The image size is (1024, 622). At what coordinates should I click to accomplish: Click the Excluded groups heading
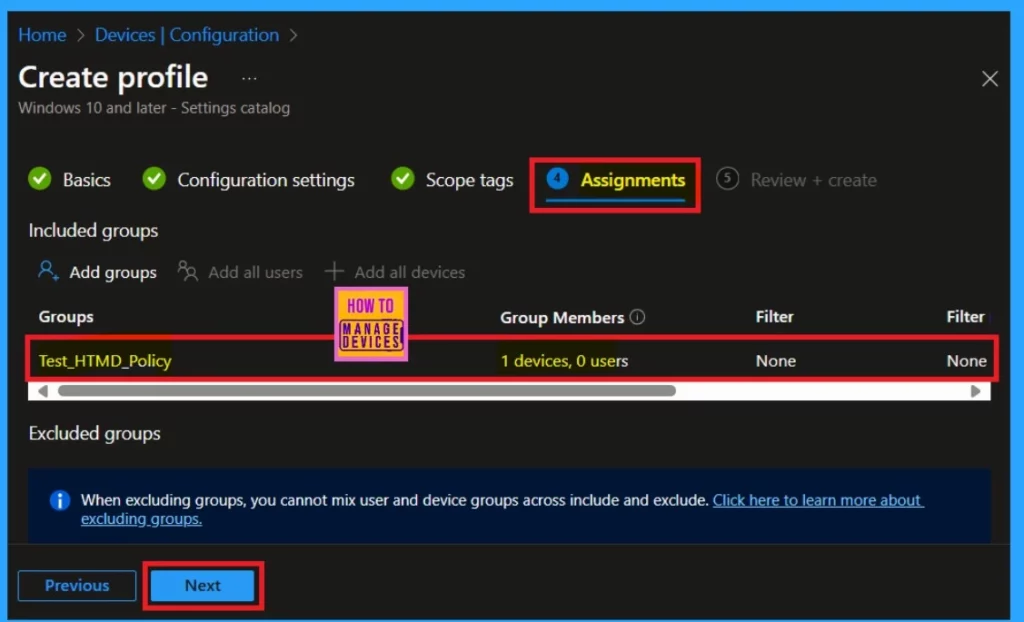tap(95, 433)
